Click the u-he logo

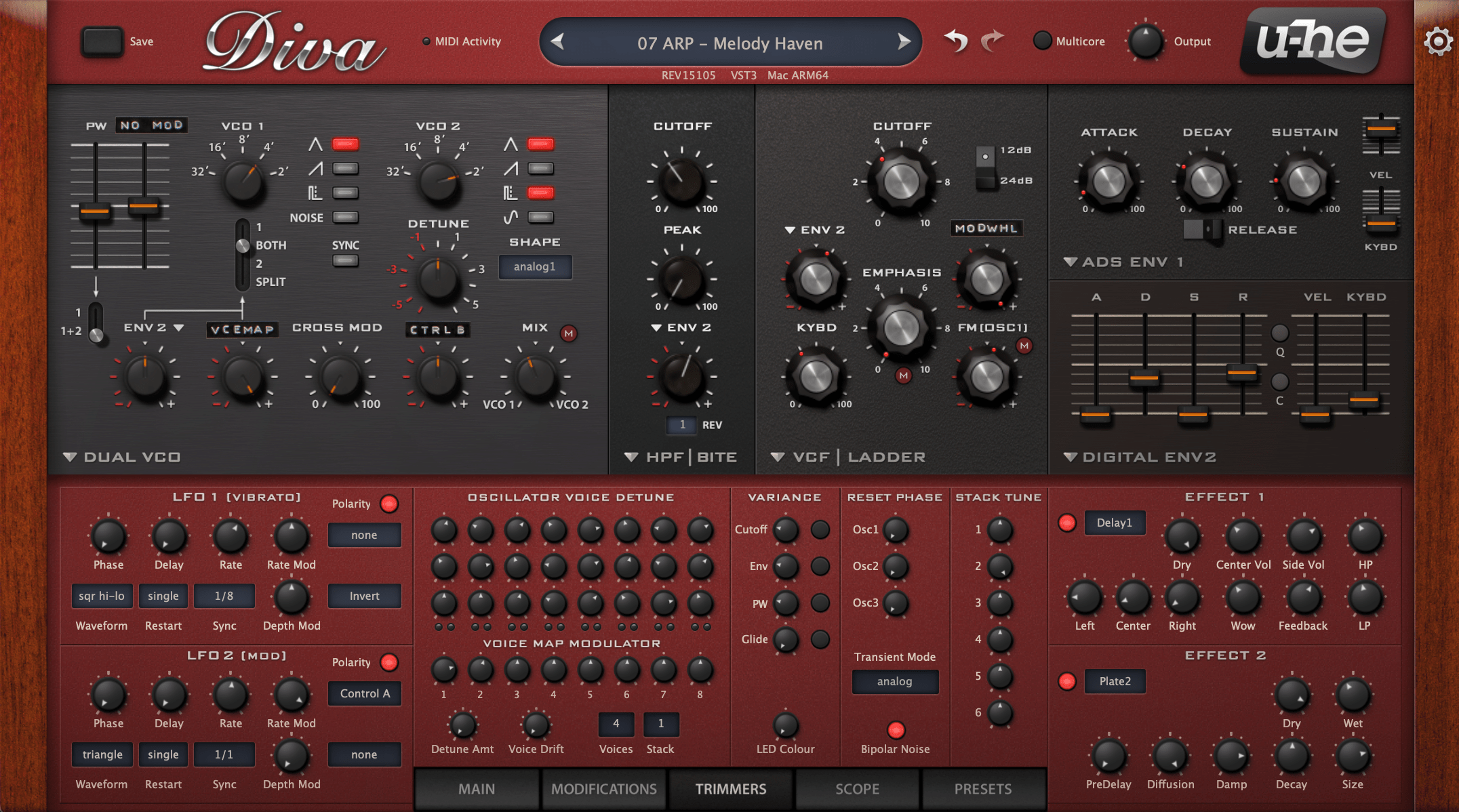(1313, 41)
